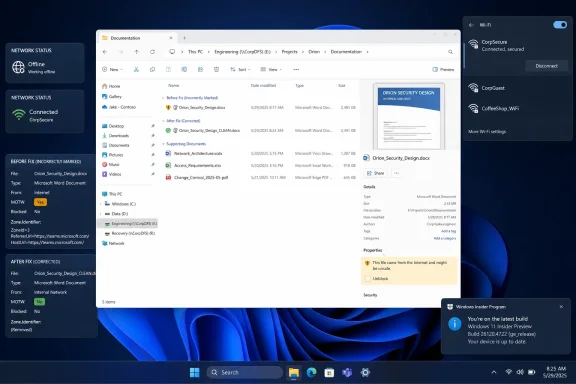Click Orion in the breadcrumb path
576x384 pixels.
pos(314,52)
